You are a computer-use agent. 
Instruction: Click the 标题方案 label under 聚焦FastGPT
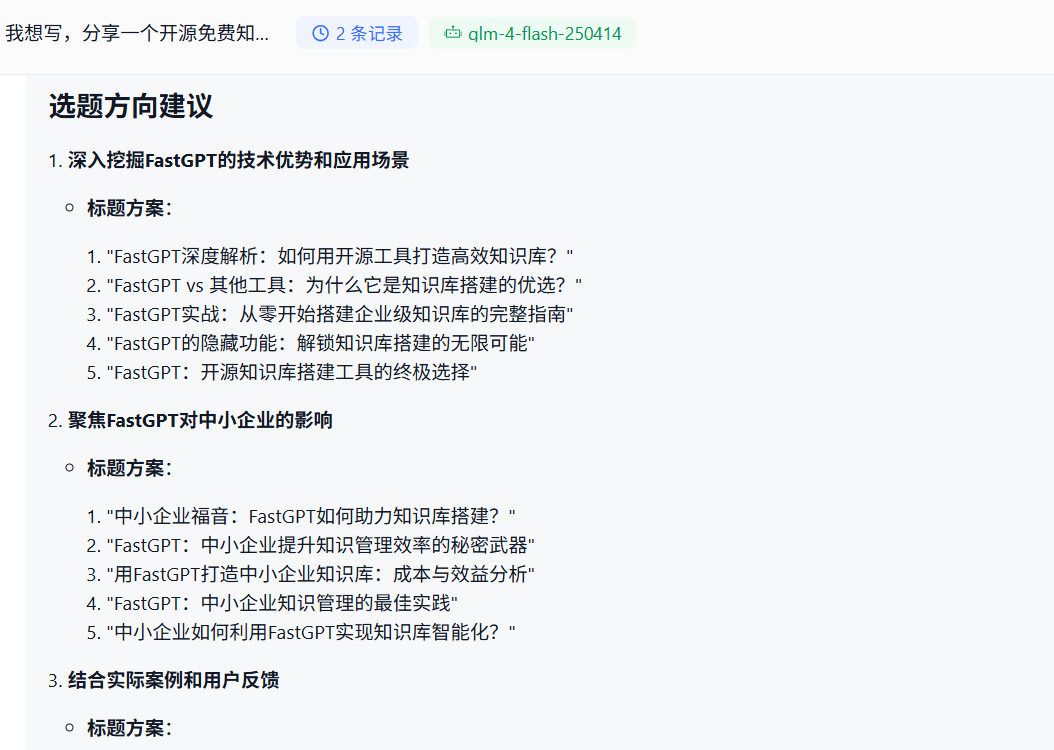click(x=129, y=468)
